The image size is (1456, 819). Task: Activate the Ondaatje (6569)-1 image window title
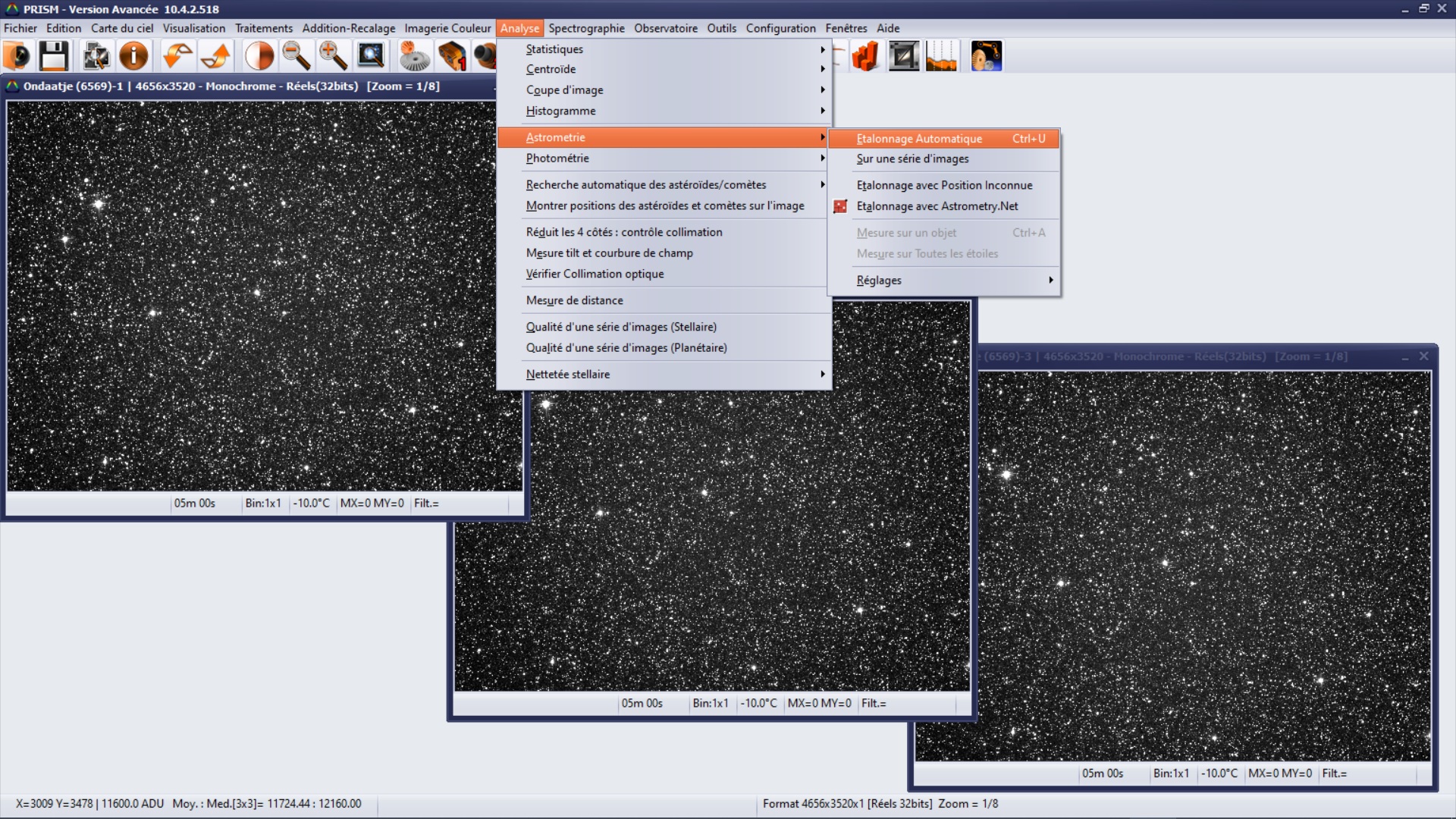[x=231, y=86]
